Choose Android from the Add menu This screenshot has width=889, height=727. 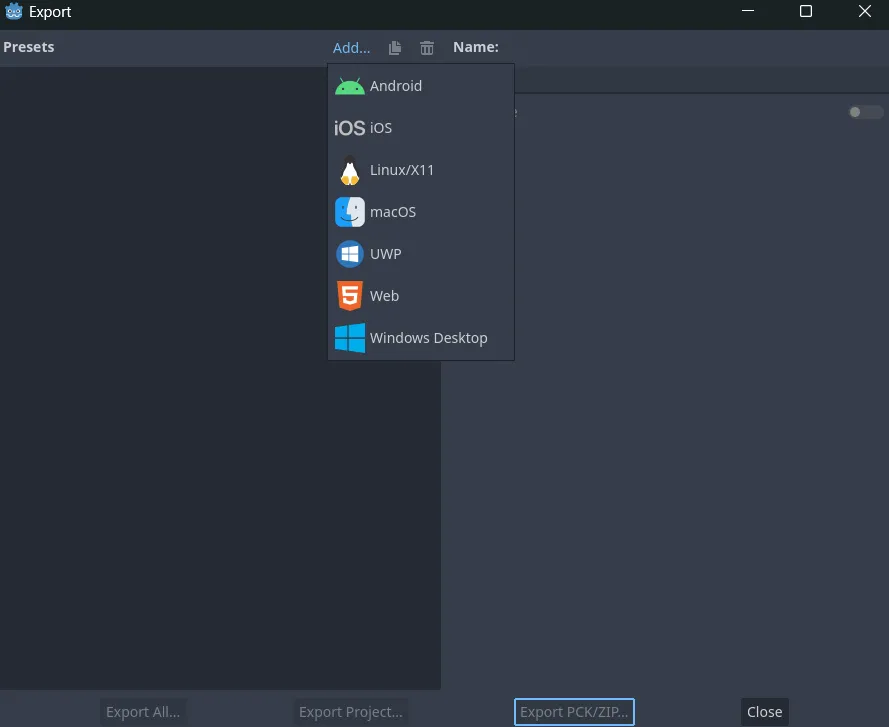click(x=421, y=86)
